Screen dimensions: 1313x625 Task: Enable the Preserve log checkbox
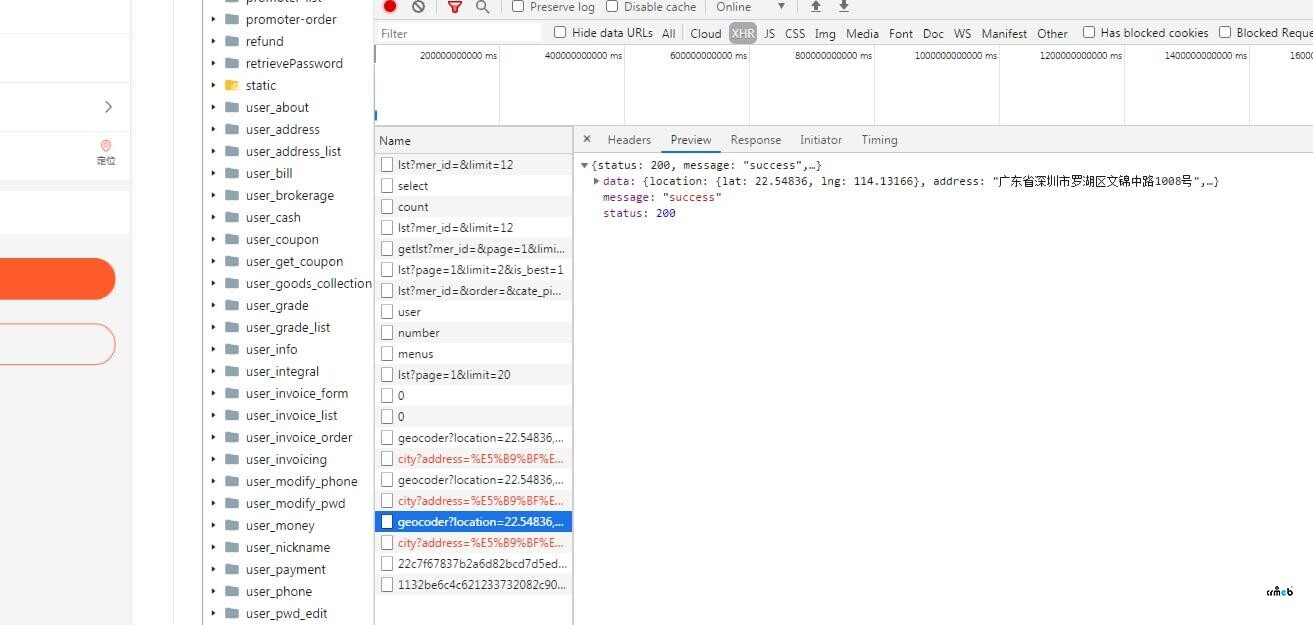[x=518, y=6]
